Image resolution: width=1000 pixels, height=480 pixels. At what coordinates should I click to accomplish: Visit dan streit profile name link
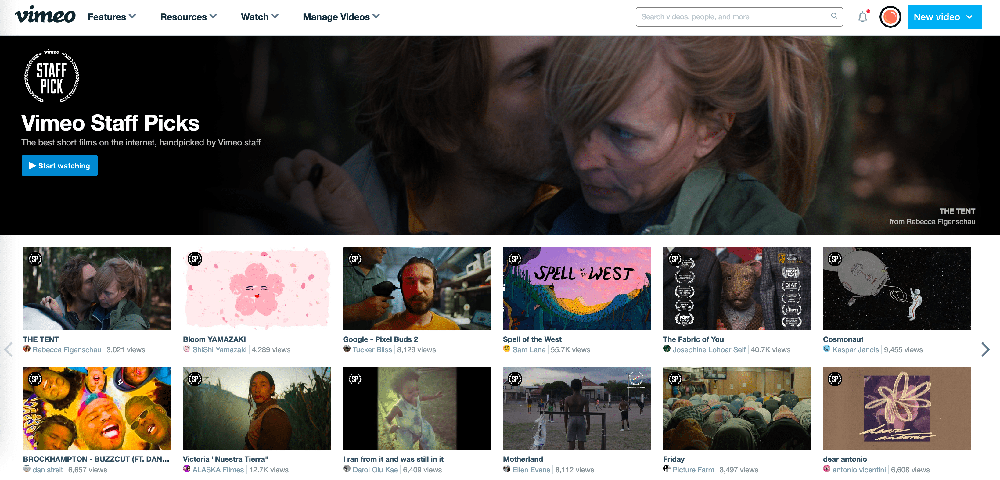pos(47,469)
